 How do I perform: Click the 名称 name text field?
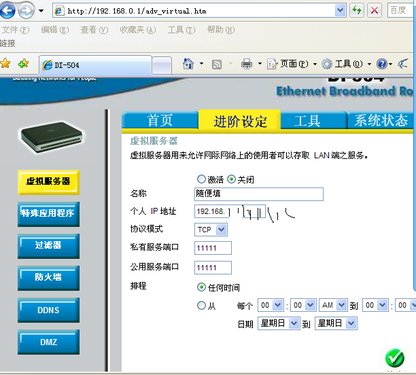click(x=259, y=194)
